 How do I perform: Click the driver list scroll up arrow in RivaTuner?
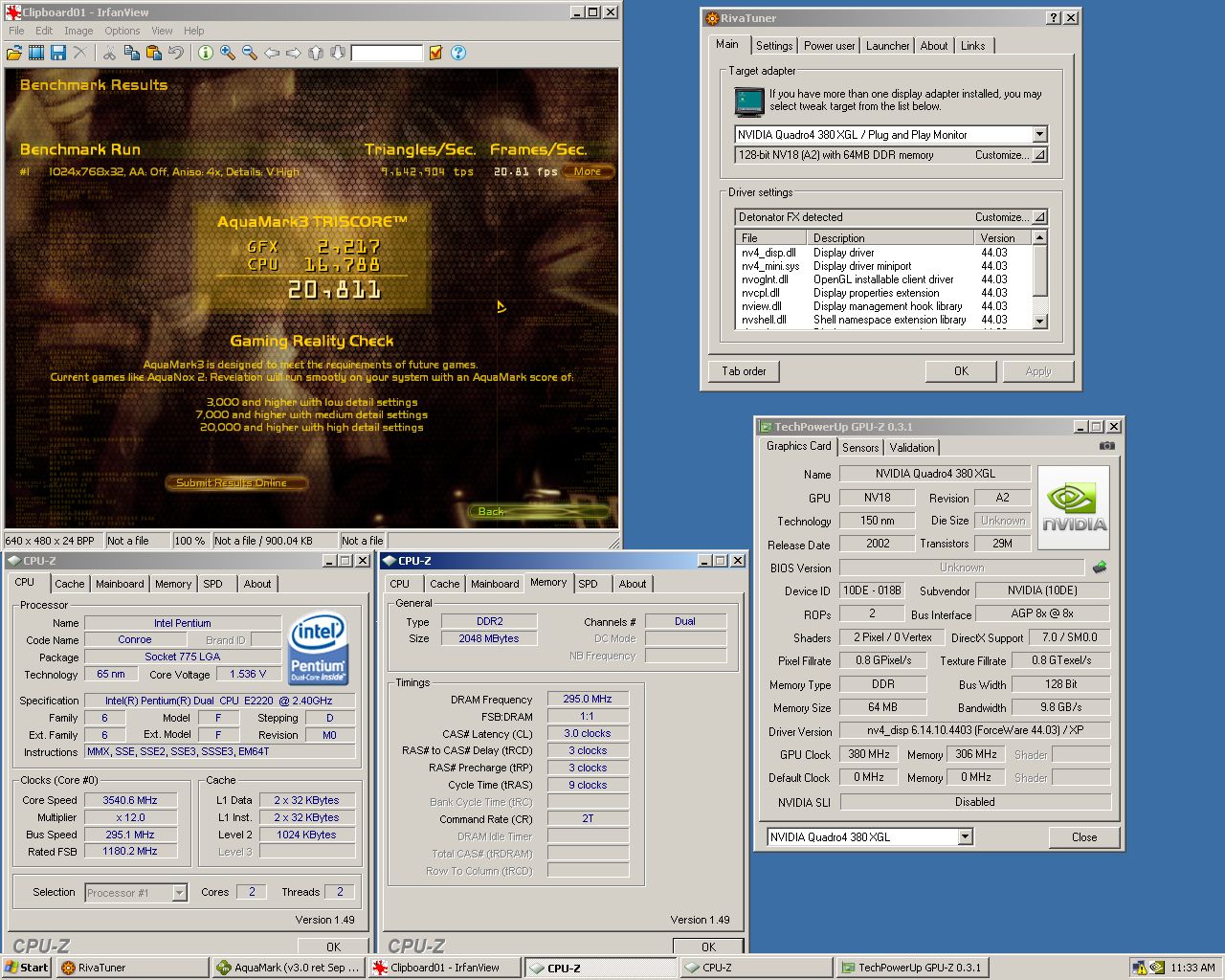tap(1040, 237)
